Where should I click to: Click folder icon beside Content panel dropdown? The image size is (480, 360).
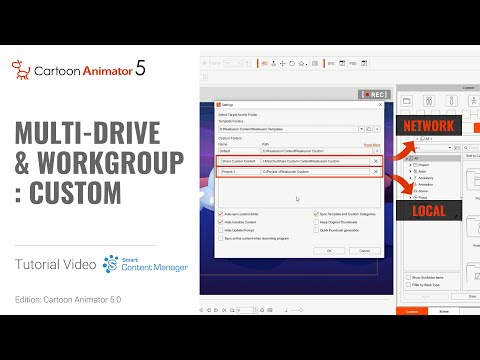[x=457, y=148]
